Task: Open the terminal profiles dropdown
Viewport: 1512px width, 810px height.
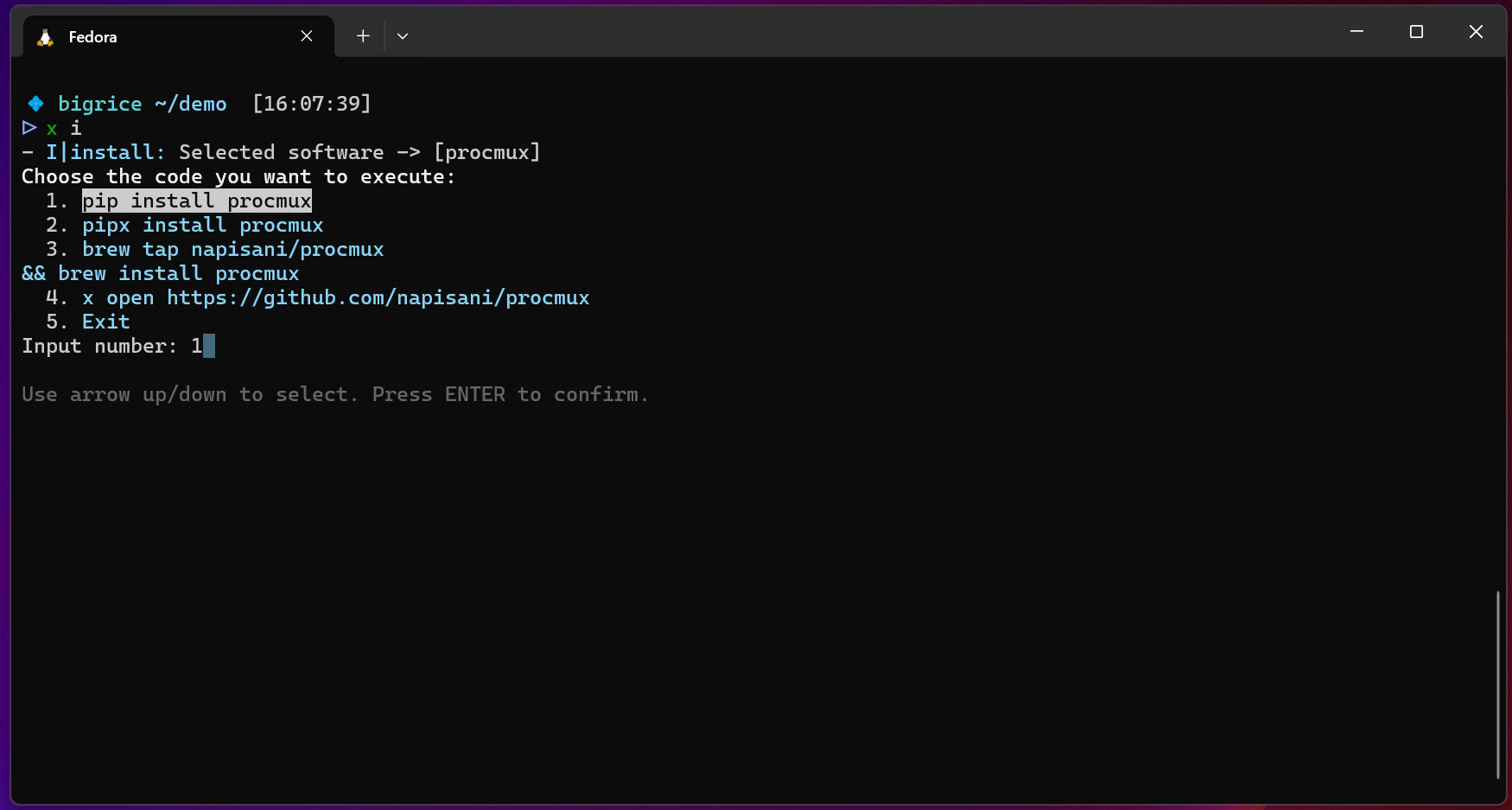Action: (403, 35)
